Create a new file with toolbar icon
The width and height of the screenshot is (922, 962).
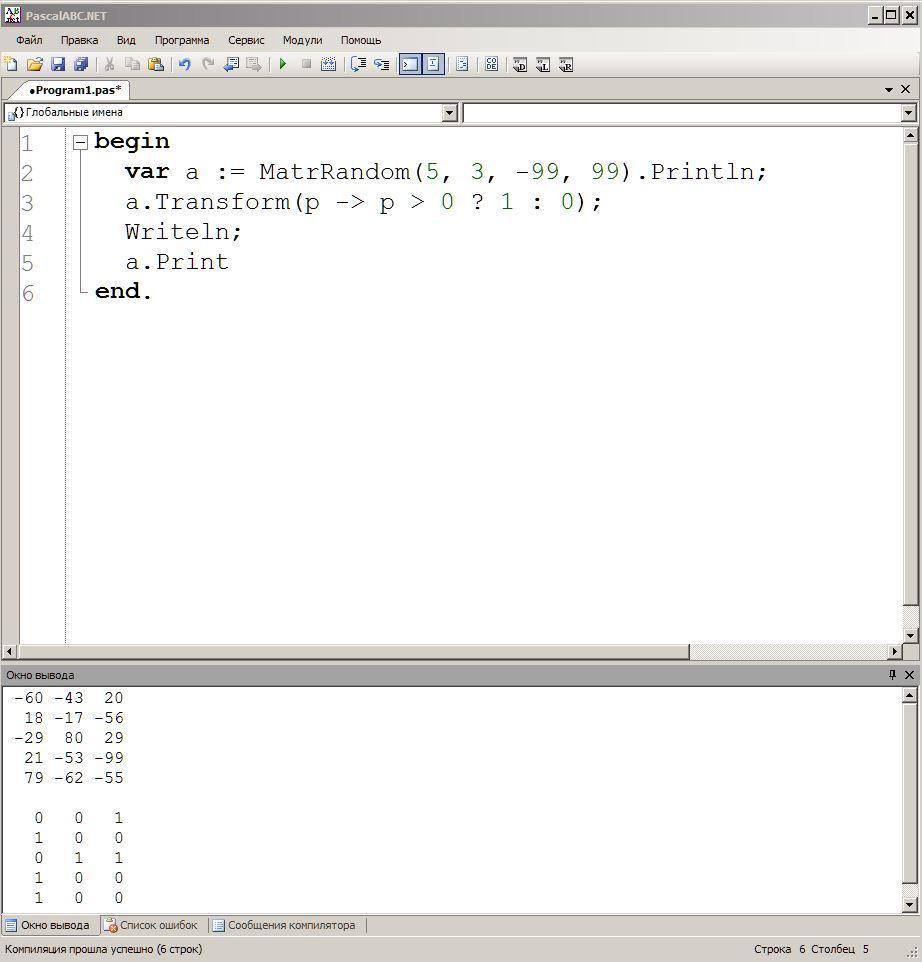tap(11, 64)
